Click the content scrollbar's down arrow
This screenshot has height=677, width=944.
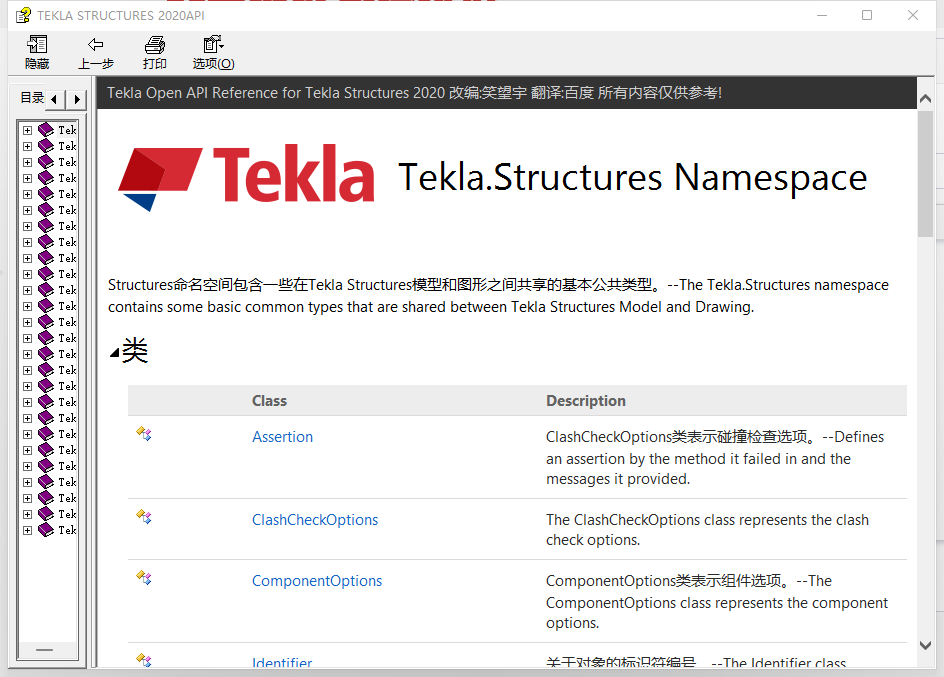[x=925, y=646]
